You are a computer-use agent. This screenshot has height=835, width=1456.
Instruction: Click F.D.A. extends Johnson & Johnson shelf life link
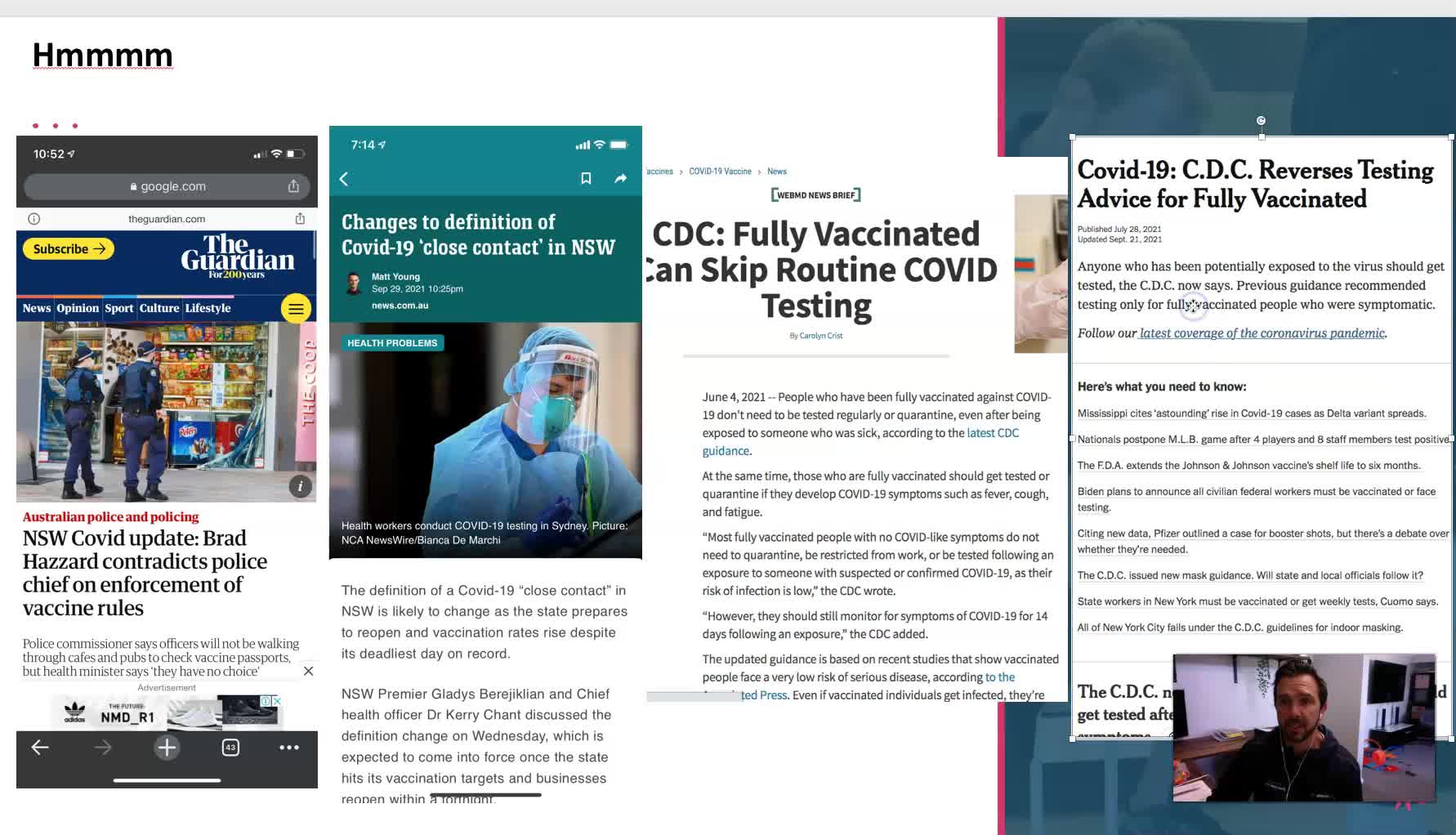(1248, 466)
